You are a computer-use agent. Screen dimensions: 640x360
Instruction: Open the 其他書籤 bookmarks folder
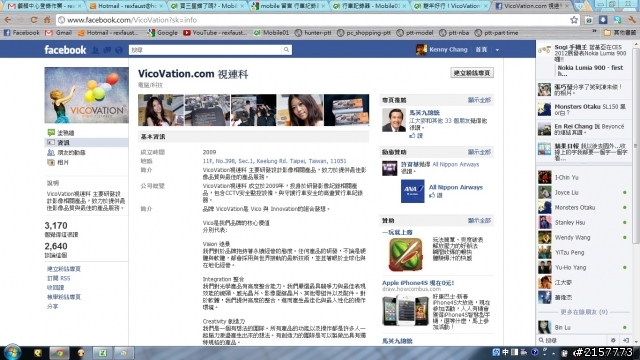coord(620,33)
